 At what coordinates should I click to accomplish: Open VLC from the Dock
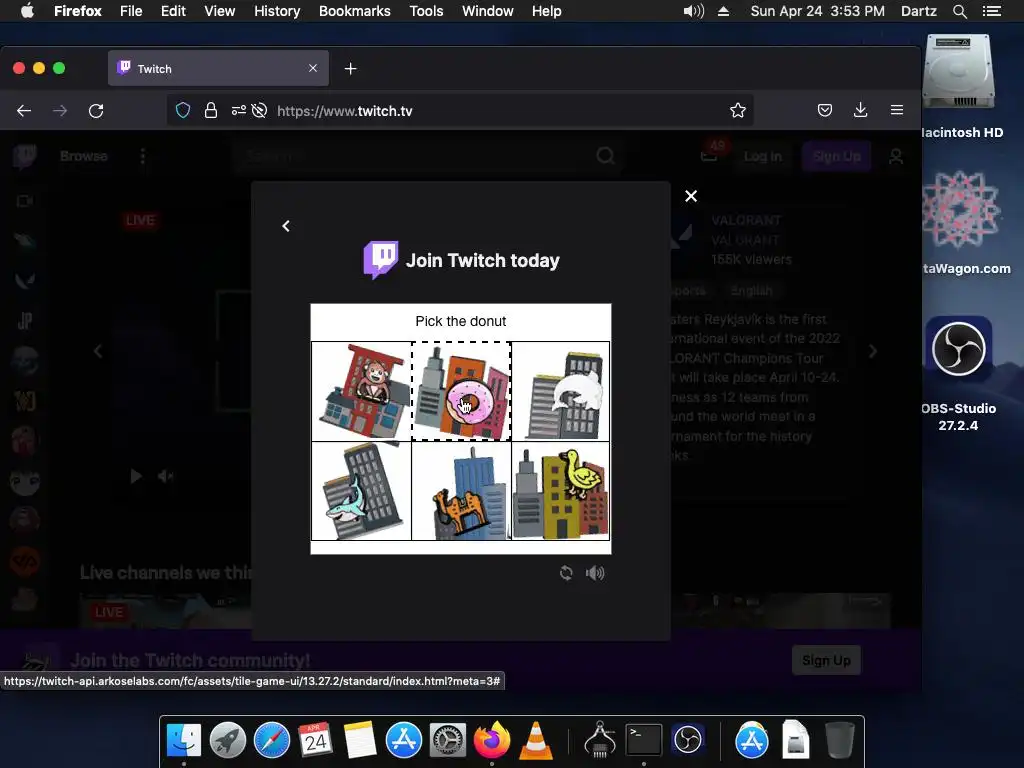point(536,740)
